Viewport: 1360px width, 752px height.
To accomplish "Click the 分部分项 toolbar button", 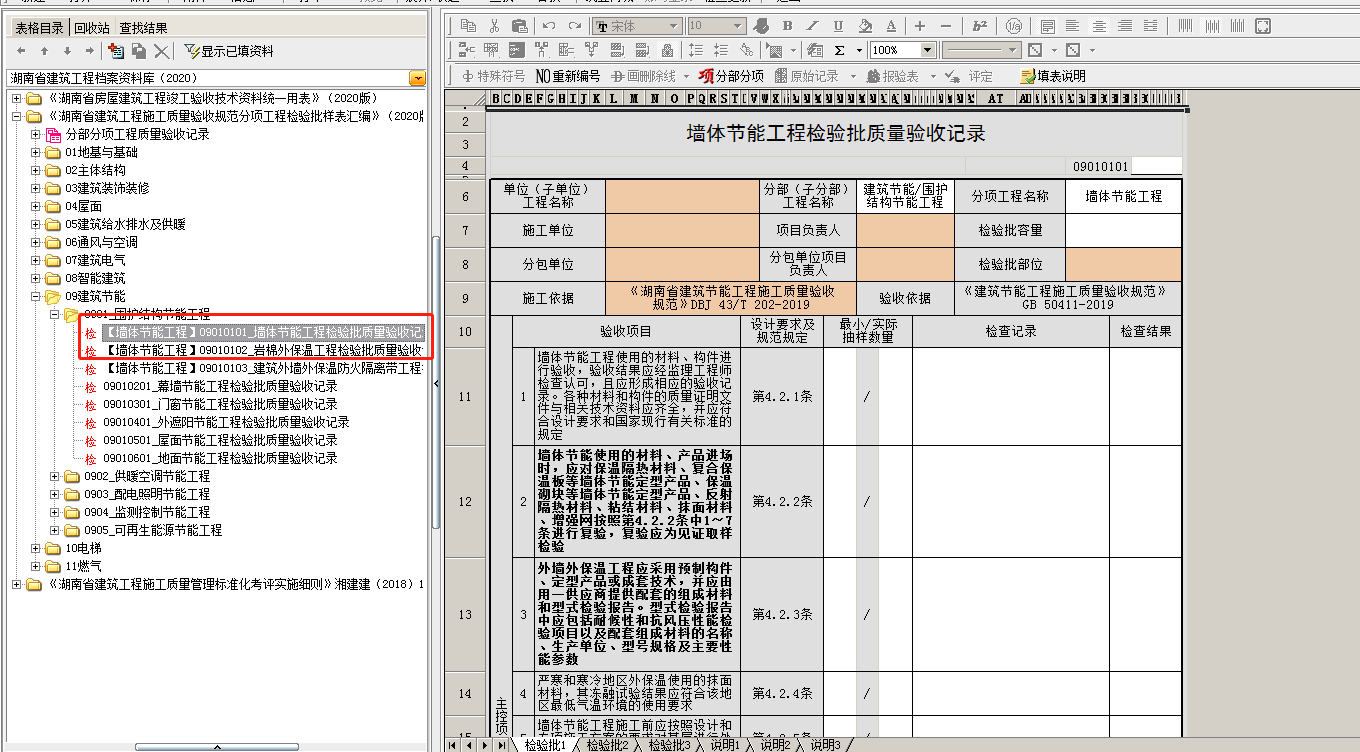I will (x=731, y=76).
